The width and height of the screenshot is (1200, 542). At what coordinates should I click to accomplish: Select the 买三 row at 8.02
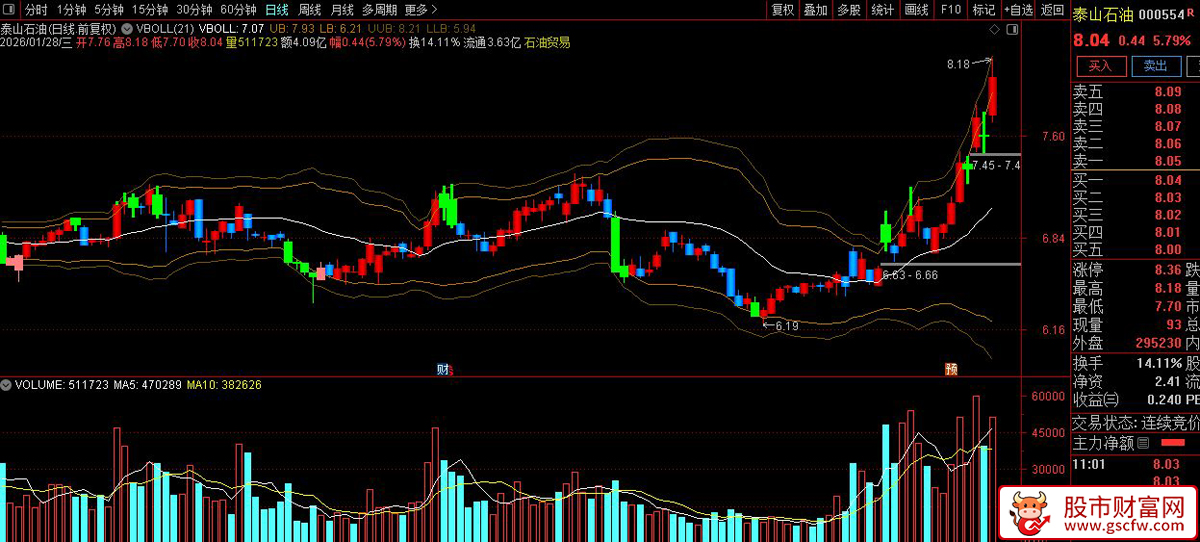tap(1135, 215)
